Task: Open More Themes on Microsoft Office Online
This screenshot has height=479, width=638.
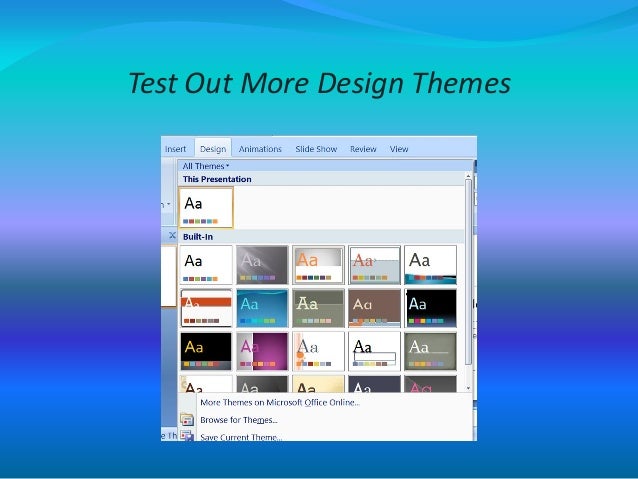Action: pos(280,402)
